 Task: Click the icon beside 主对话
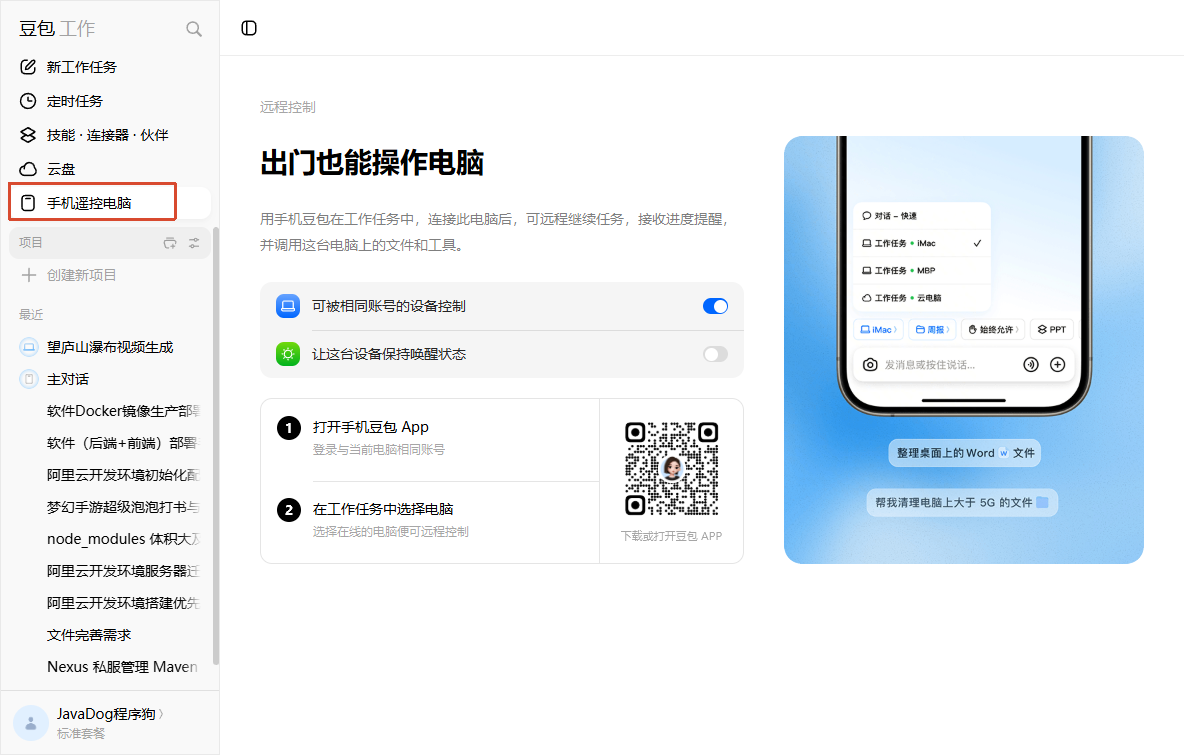point(29,379)
